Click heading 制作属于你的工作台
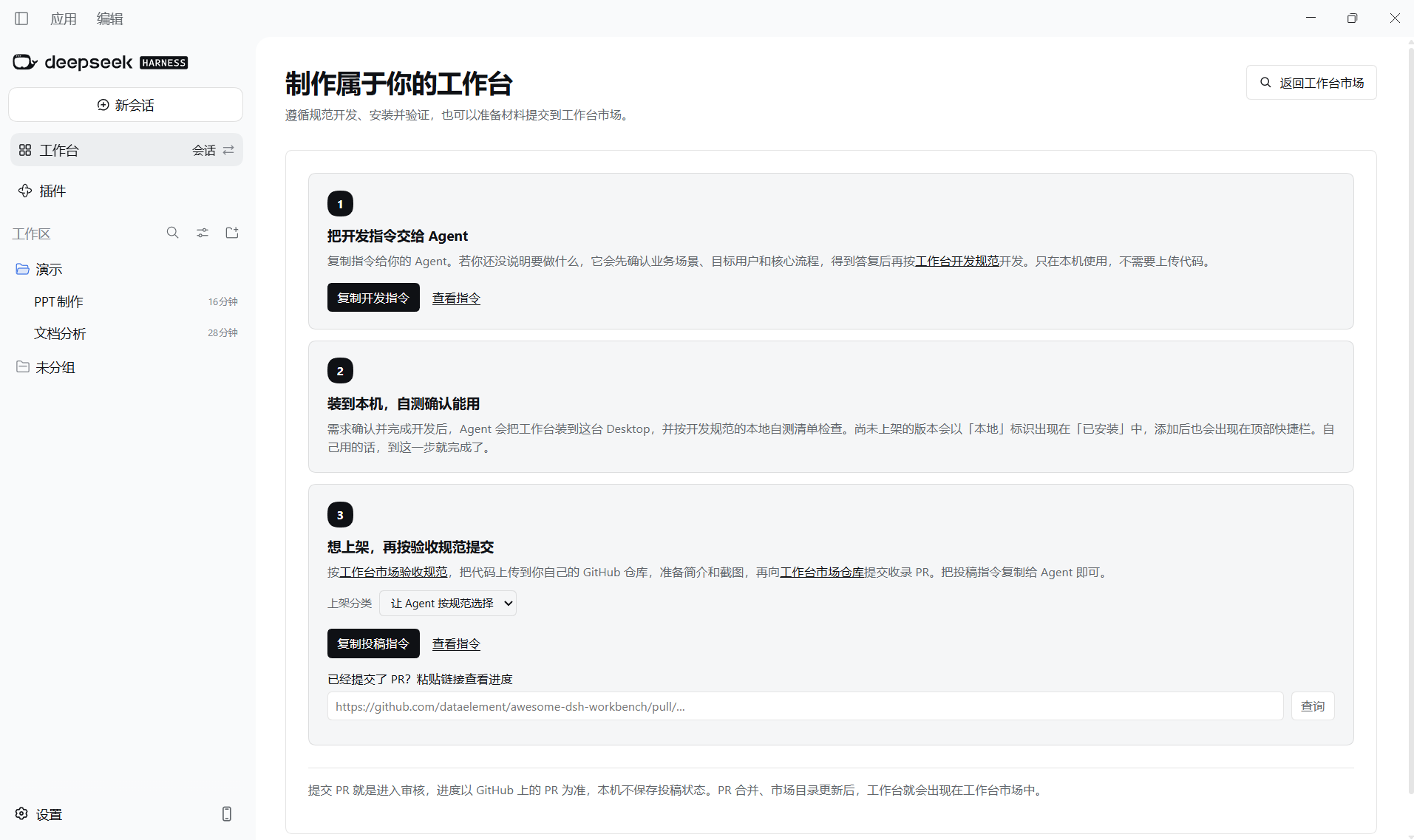 coord(398,83)
